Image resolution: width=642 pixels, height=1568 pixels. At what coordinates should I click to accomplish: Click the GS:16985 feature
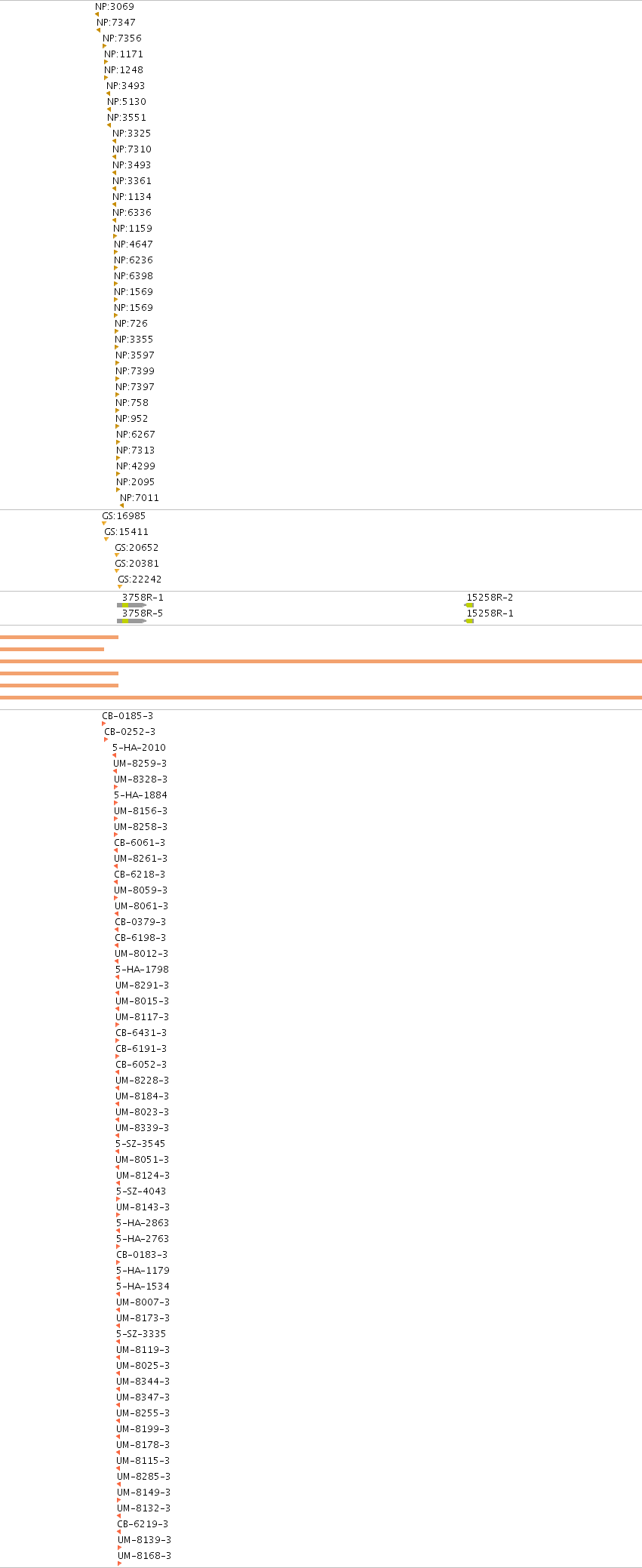tap(124, 516)
